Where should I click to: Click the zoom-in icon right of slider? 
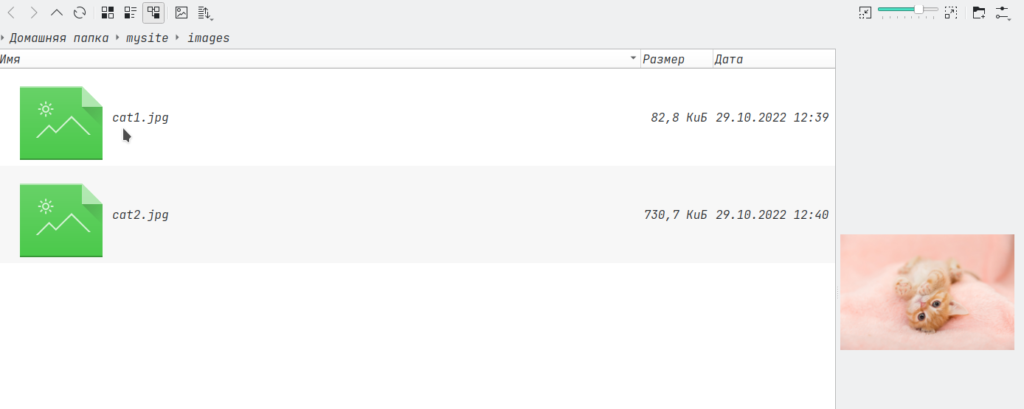pos(951,13)
